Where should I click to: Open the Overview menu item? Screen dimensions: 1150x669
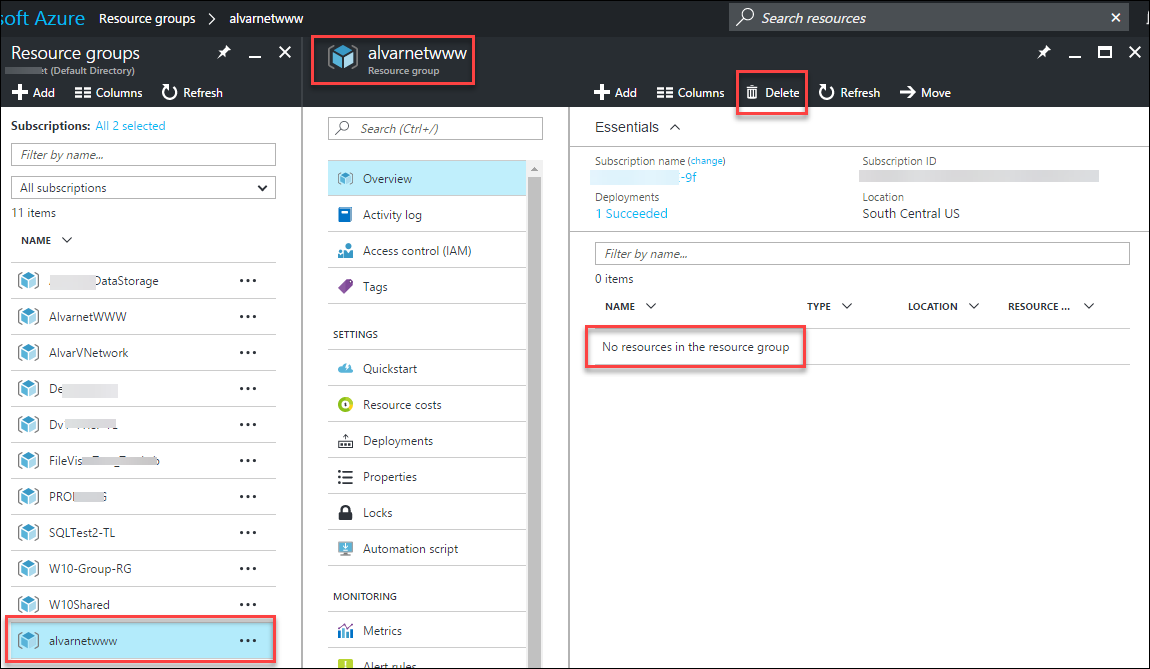pyautogui.click(x=427, y=178)
